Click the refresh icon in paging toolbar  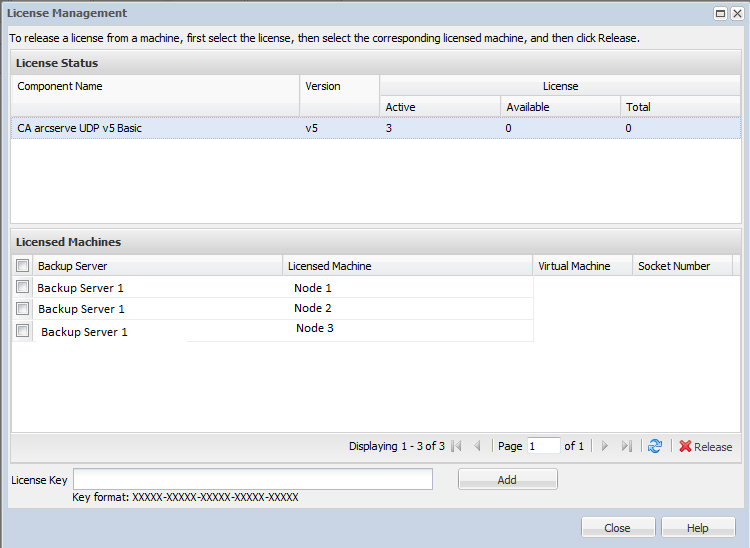[x=655, y=446]
